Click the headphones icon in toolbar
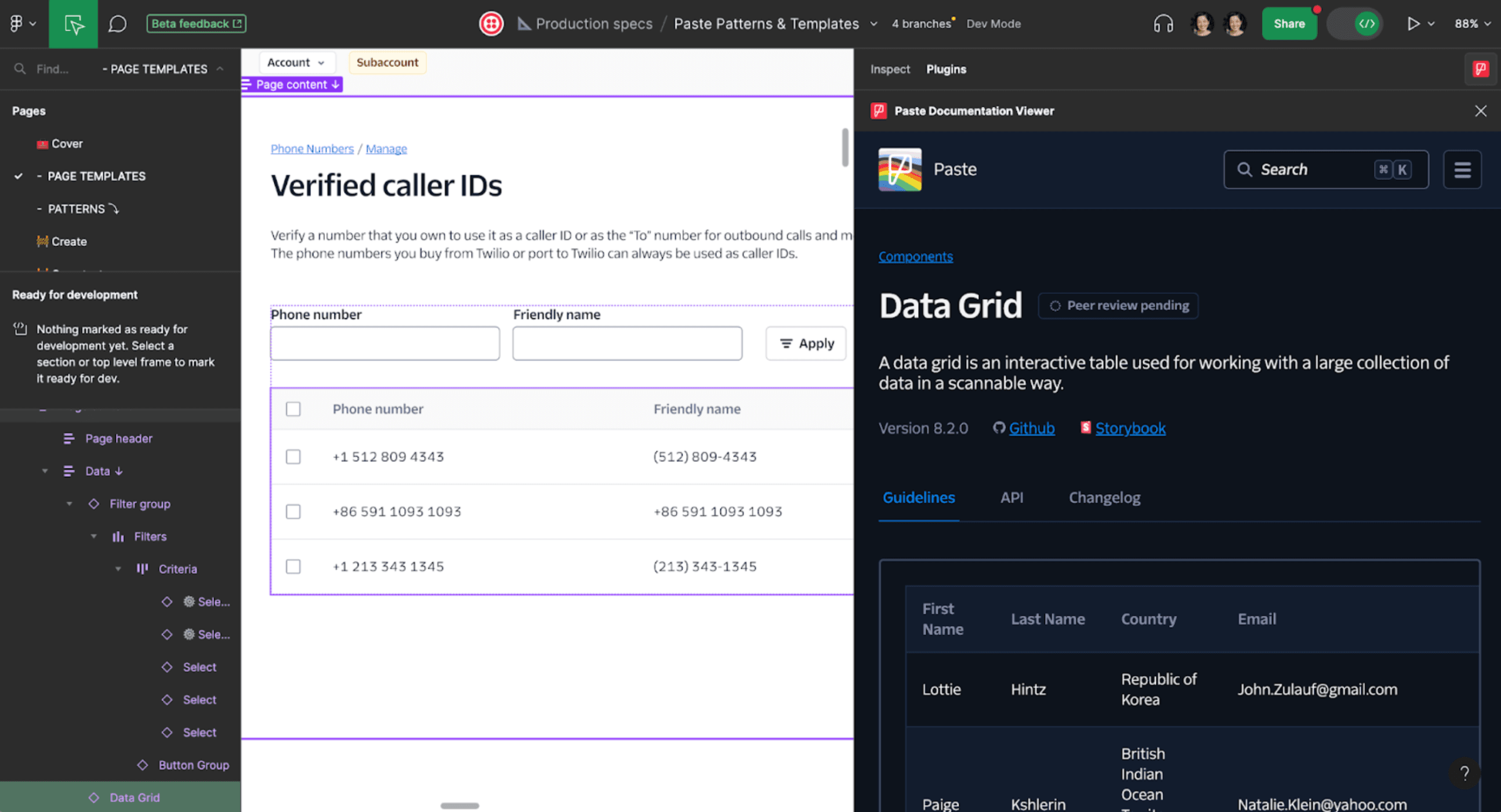This screenshot has width=1501, height=812. [x=1162, y=24]
